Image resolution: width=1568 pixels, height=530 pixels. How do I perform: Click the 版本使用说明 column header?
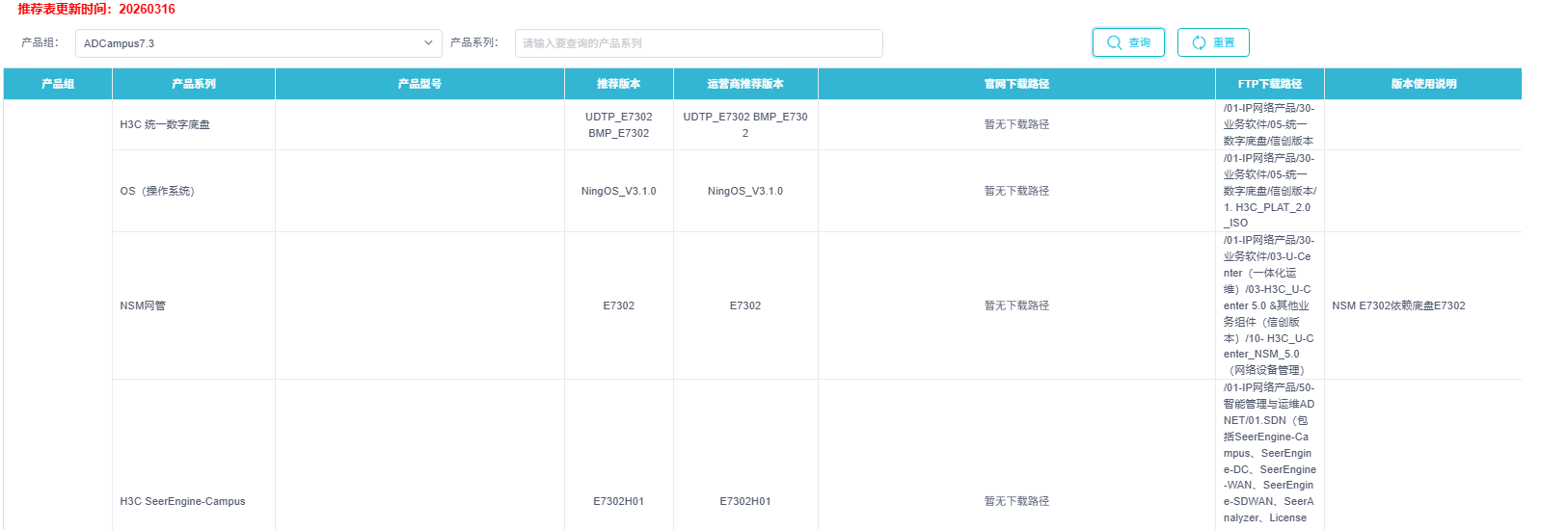click(1422, 84)
